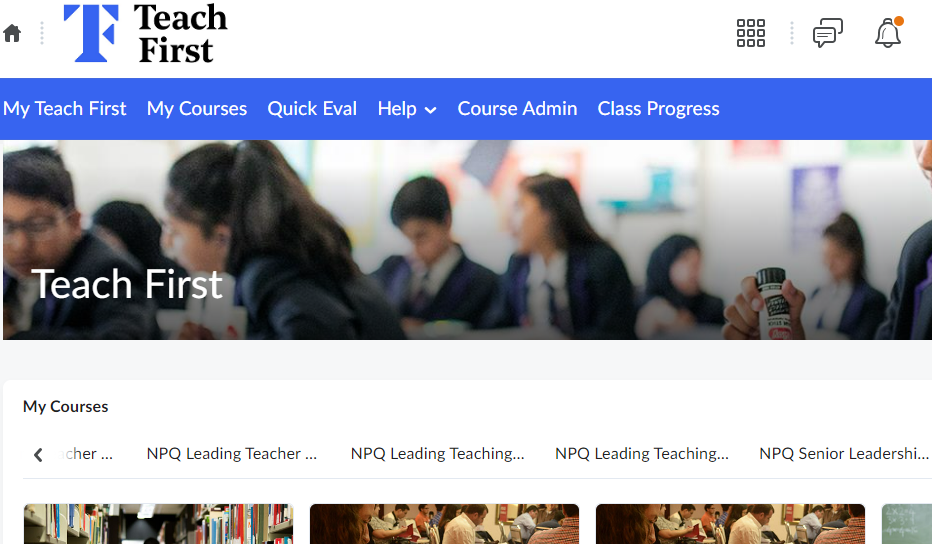Go to the home icon
Viewport: 932px width, 544px height.
coord(12,33)
